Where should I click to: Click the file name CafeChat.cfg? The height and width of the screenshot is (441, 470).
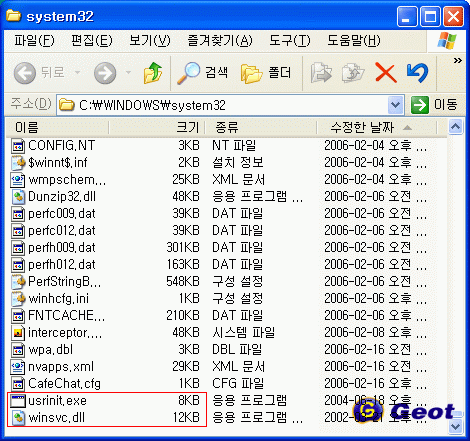coord(64,384)
